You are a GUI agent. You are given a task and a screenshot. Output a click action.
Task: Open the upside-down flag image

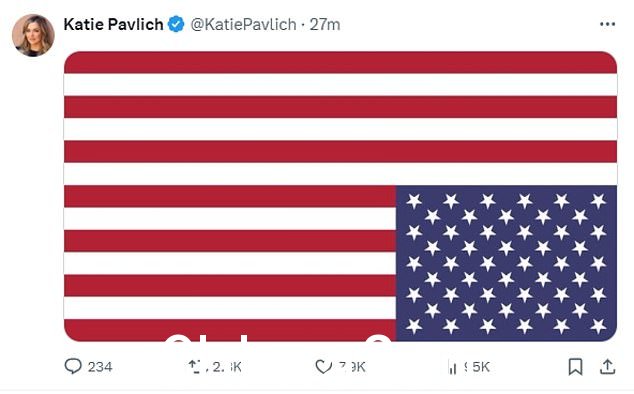pyautogui.click(x=340, y=196)
